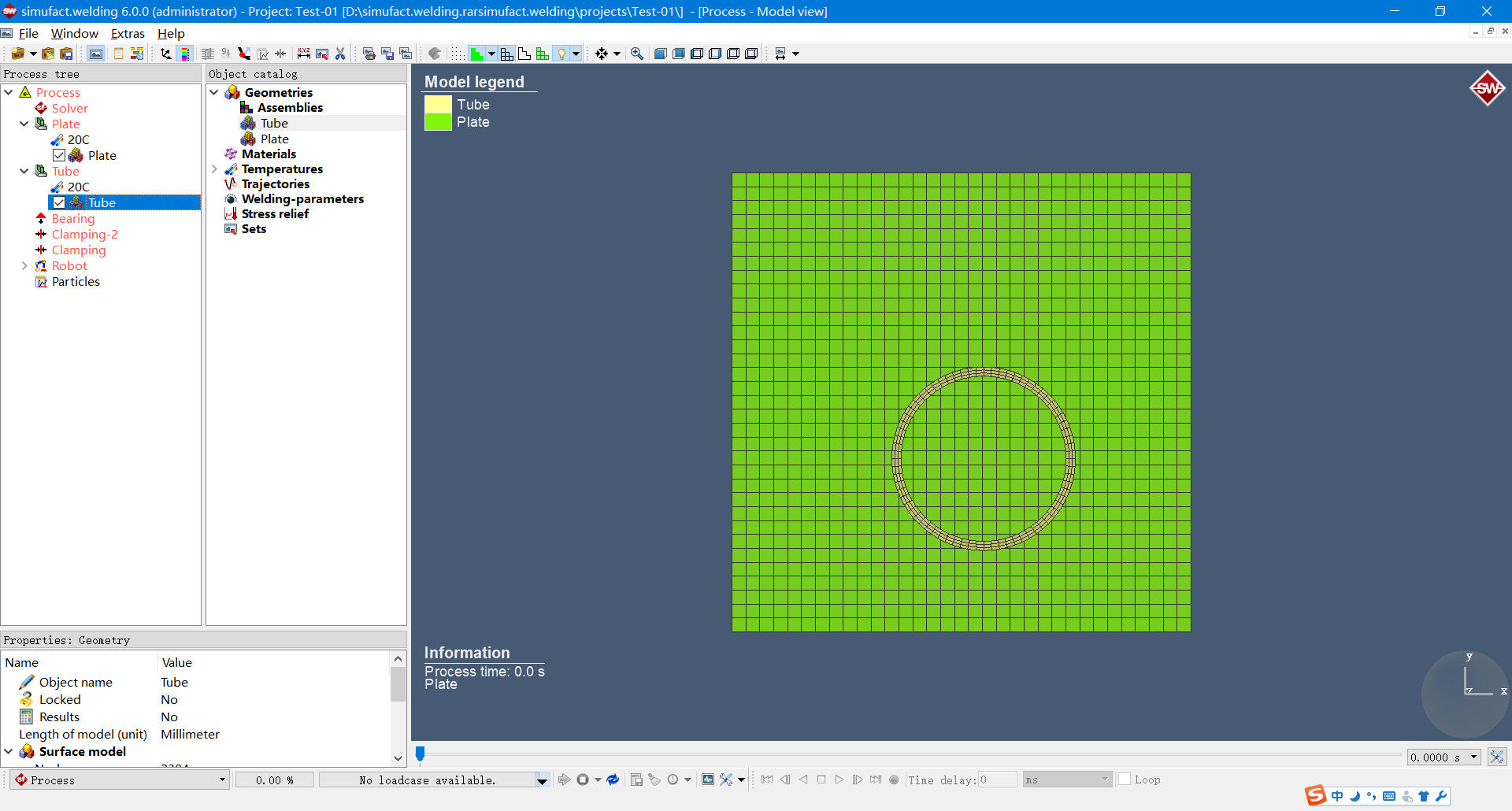1512x811 pixels.
Task: Open the Extras menu
Action: coord(128,33)
